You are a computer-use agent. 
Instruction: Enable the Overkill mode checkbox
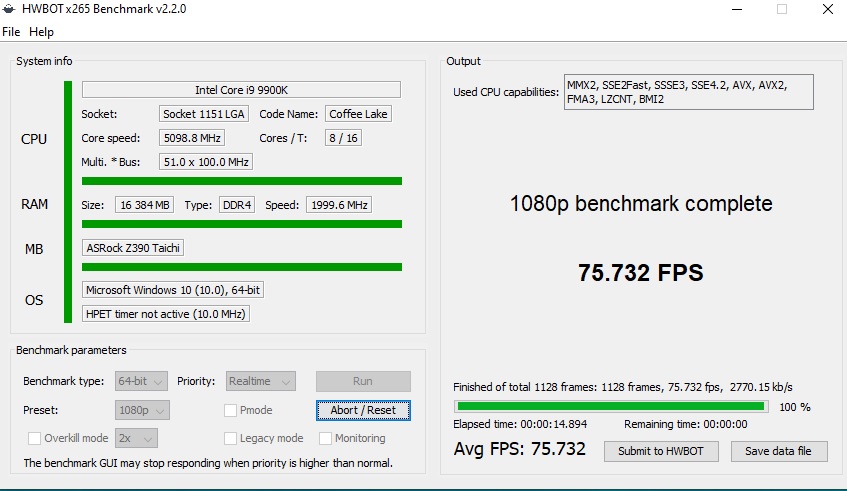(34, 438)
